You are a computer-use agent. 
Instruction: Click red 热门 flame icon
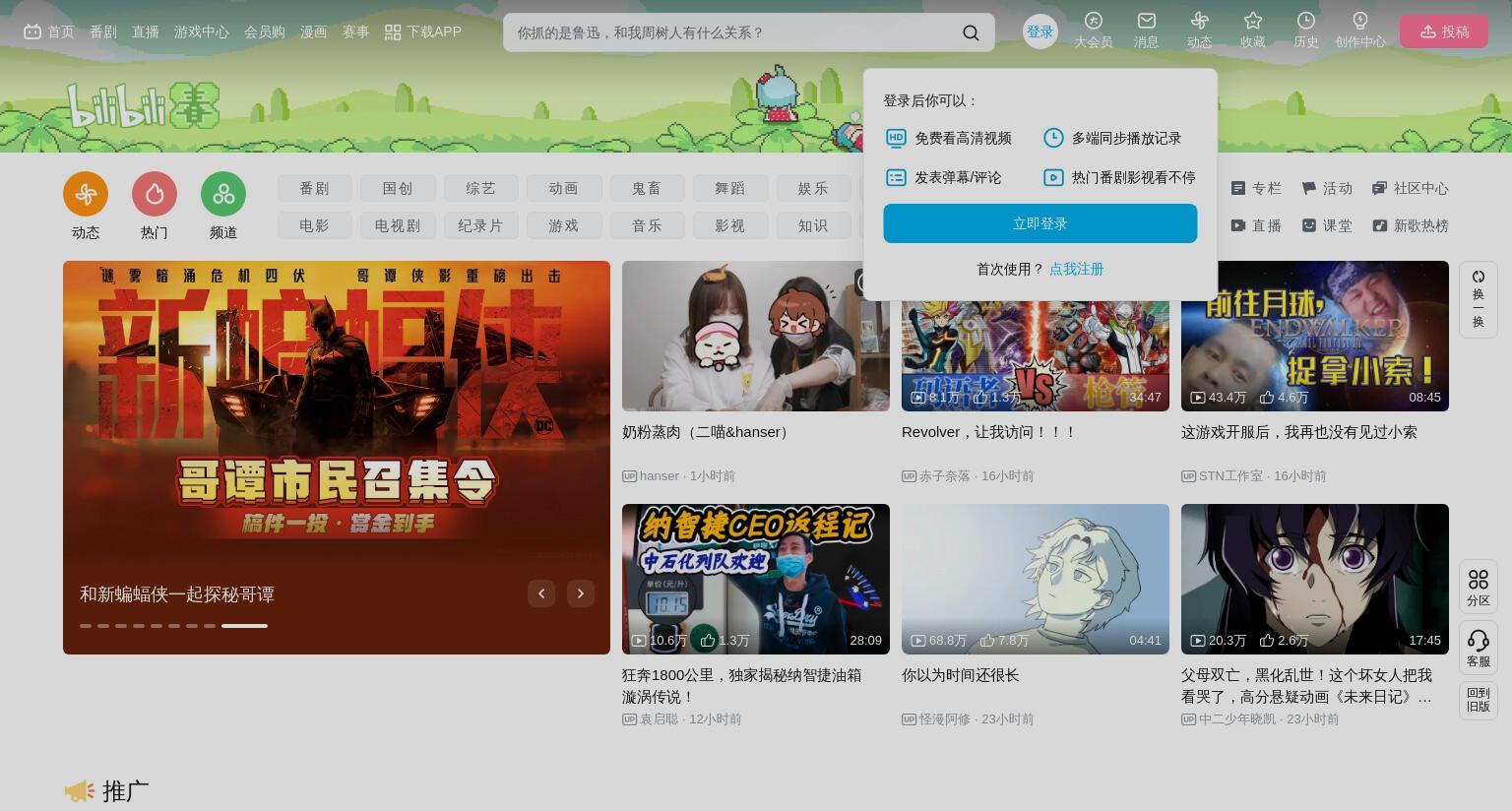155,194
